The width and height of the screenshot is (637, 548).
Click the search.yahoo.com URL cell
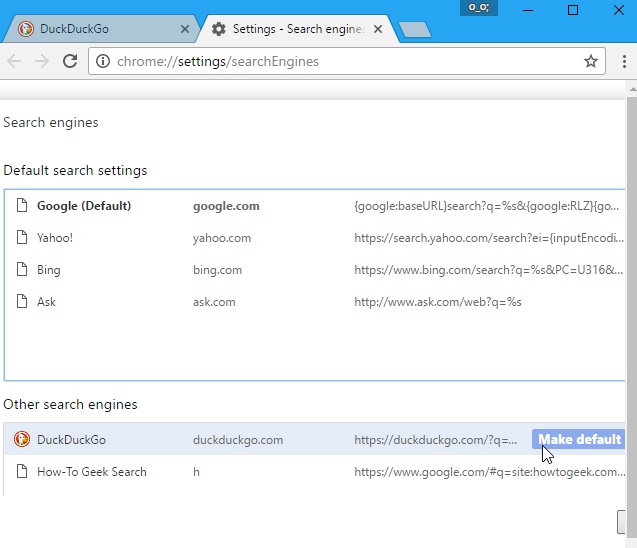coord(489,238)
